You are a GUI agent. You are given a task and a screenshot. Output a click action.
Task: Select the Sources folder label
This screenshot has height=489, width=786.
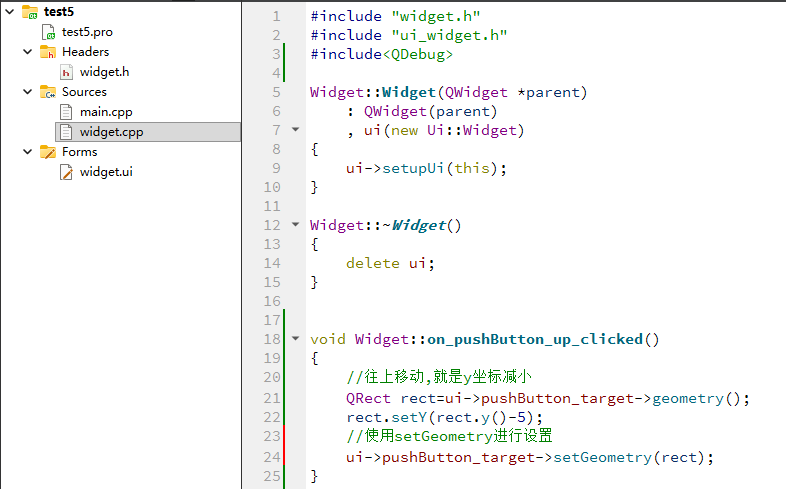point(84,92)
